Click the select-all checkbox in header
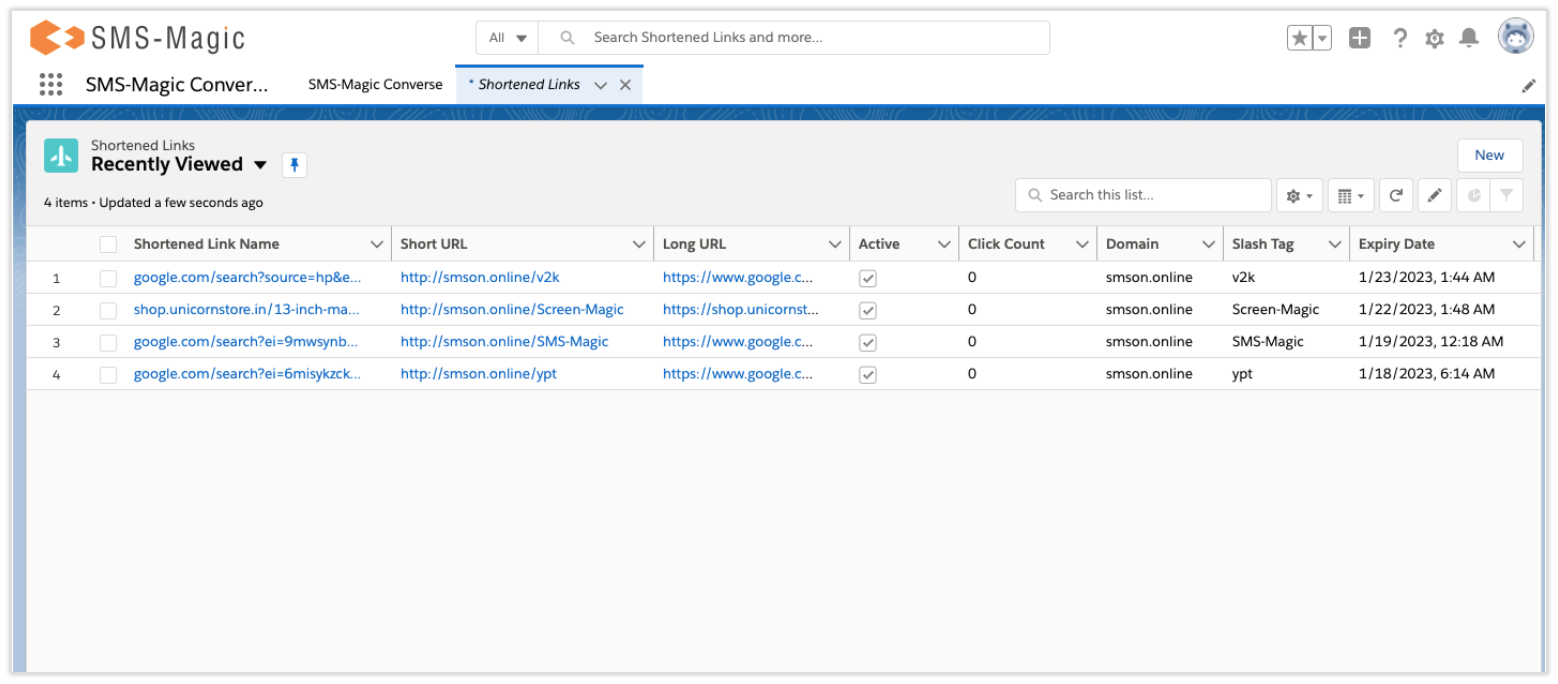 (108, 243)
